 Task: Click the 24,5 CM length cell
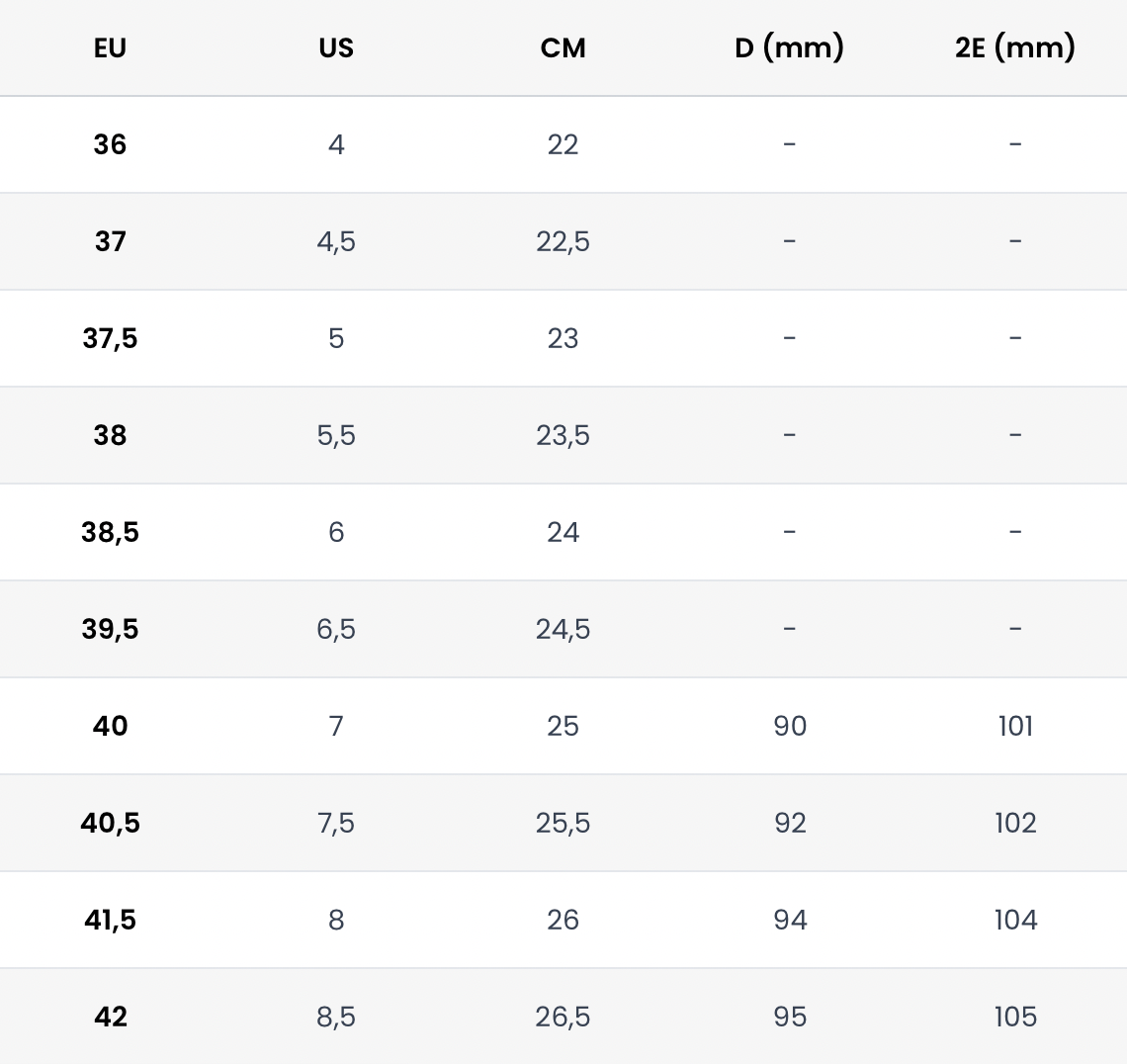[x=563, y=629]
